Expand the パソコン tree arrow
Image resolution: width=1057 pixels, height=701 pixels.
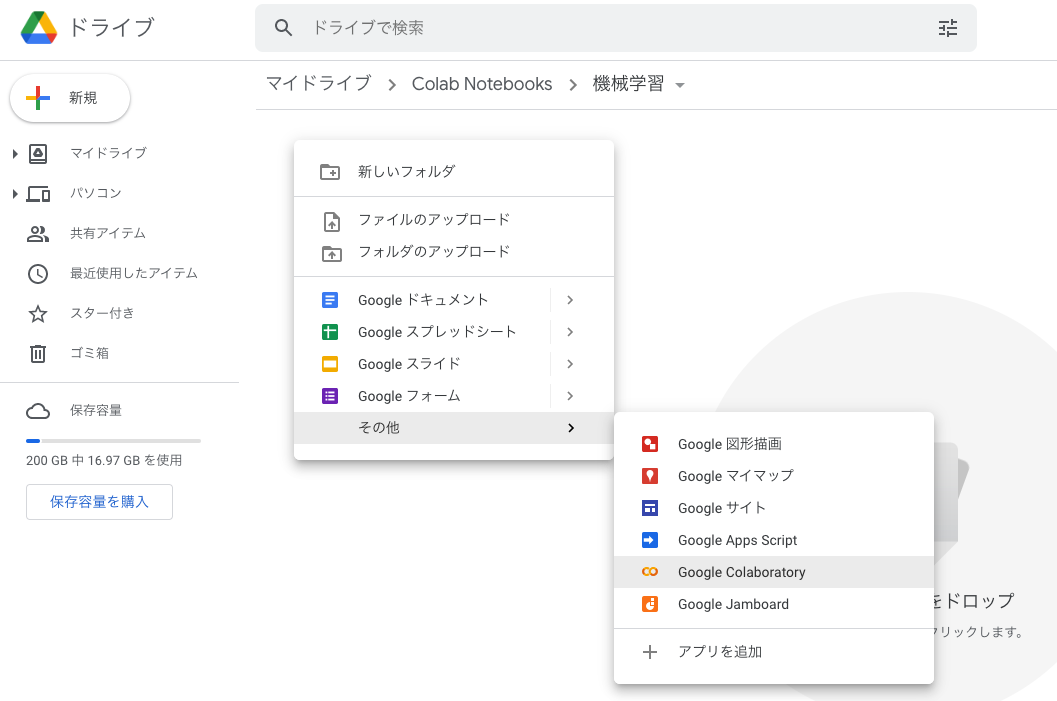click(x=15, y=194)
